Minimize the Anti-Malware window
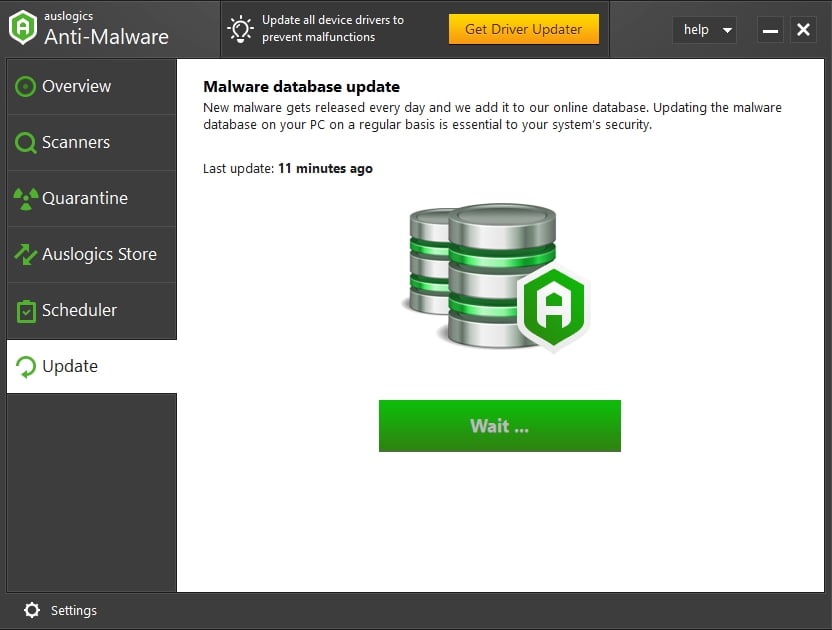The height and width of the screenshot is (630, 832). point(770,30)
